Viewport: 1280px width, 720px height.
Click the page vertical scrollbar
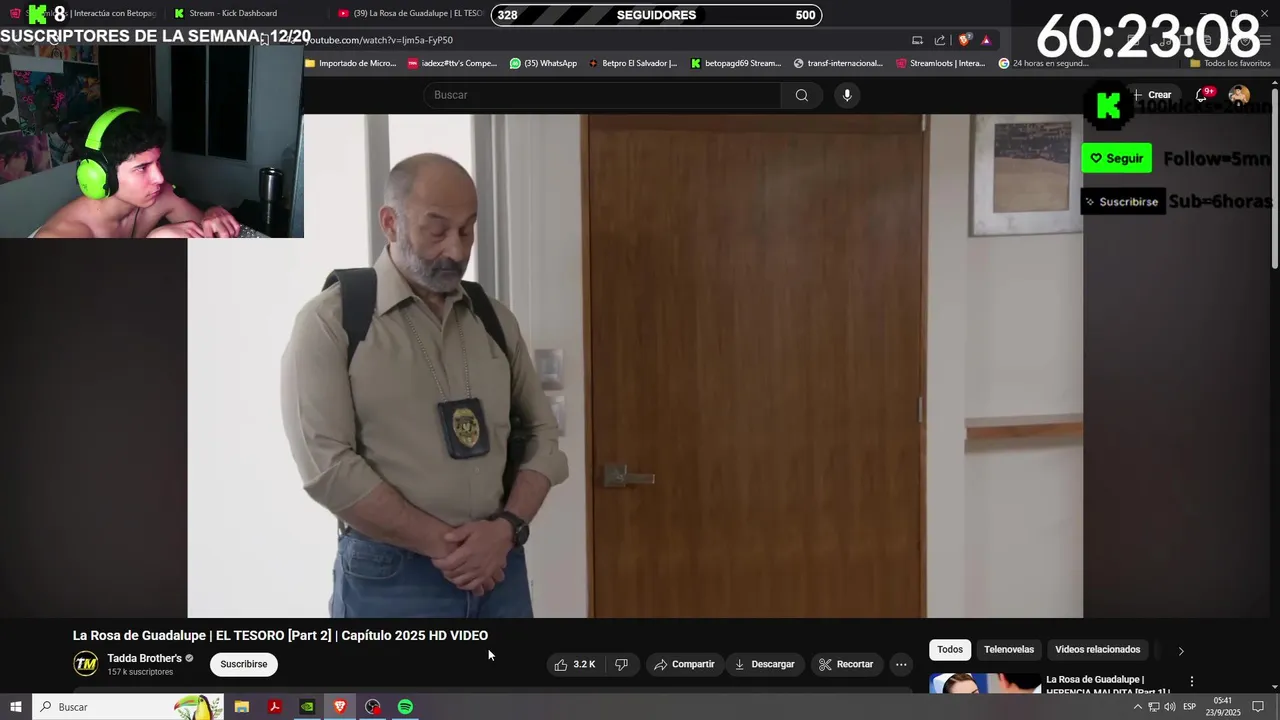point(1274,180)
